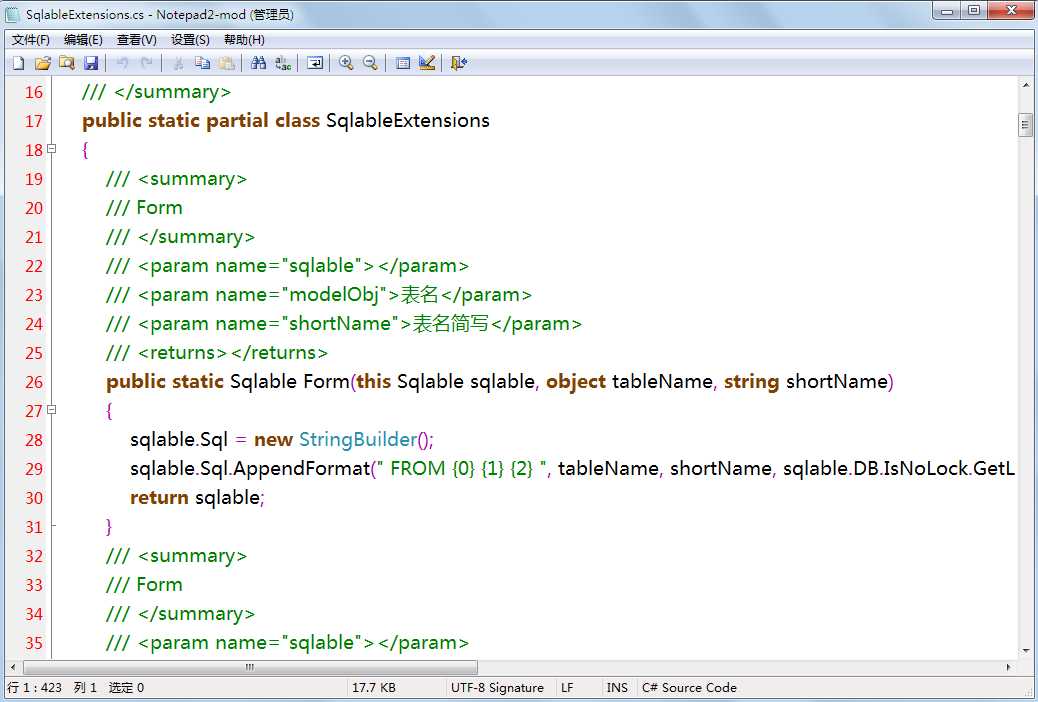This screenshot has width=1038, height=702.
Task: Click horizontal scrollbar right arrow
Action: point(1008,667)
